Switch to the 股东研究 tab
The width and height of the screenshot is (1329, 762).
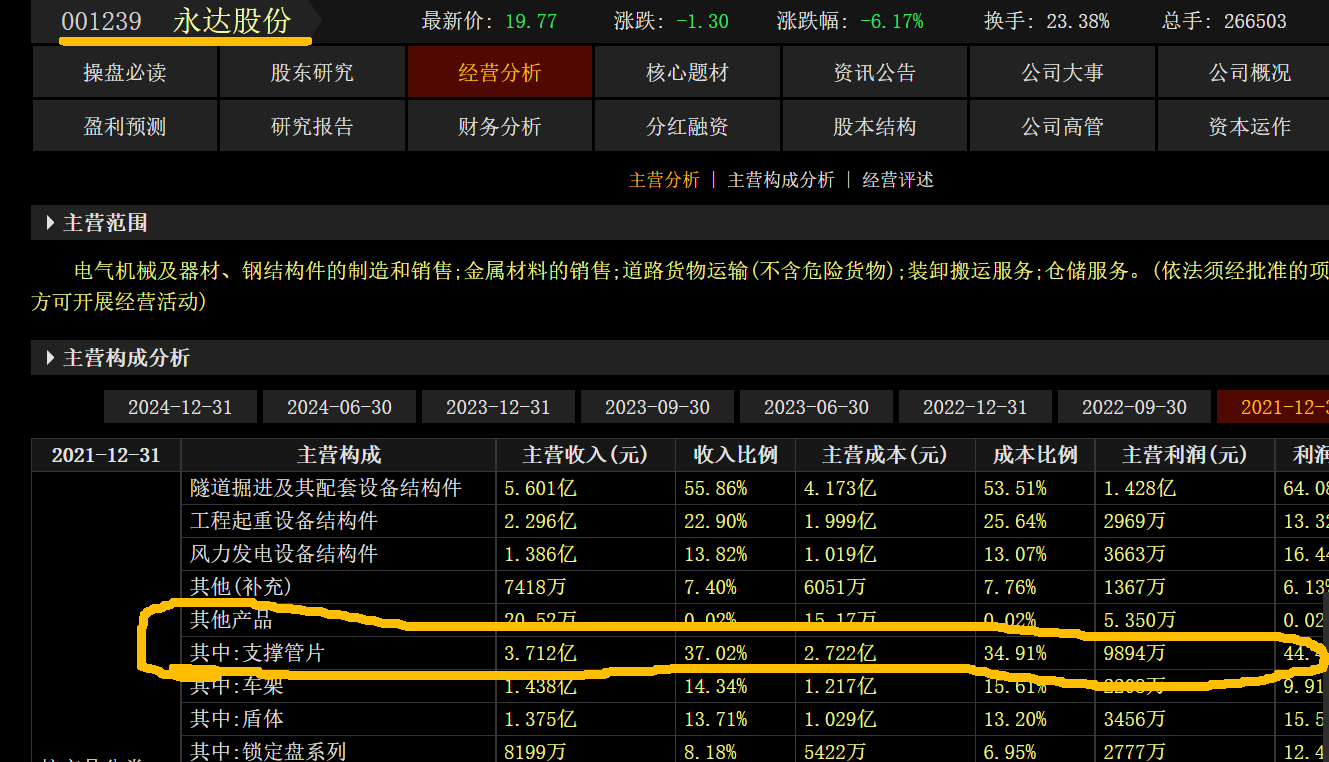312,72
